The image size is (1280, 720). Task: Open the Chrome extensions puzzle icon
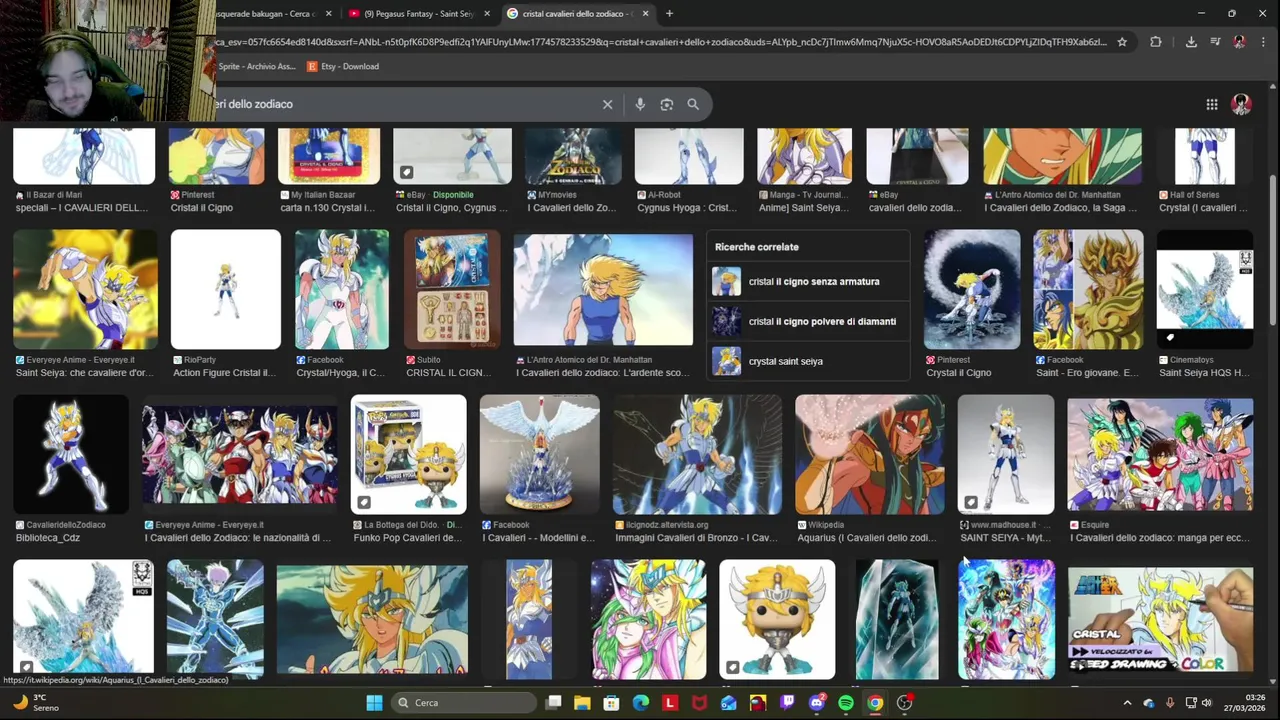[x=1156, y=42]
